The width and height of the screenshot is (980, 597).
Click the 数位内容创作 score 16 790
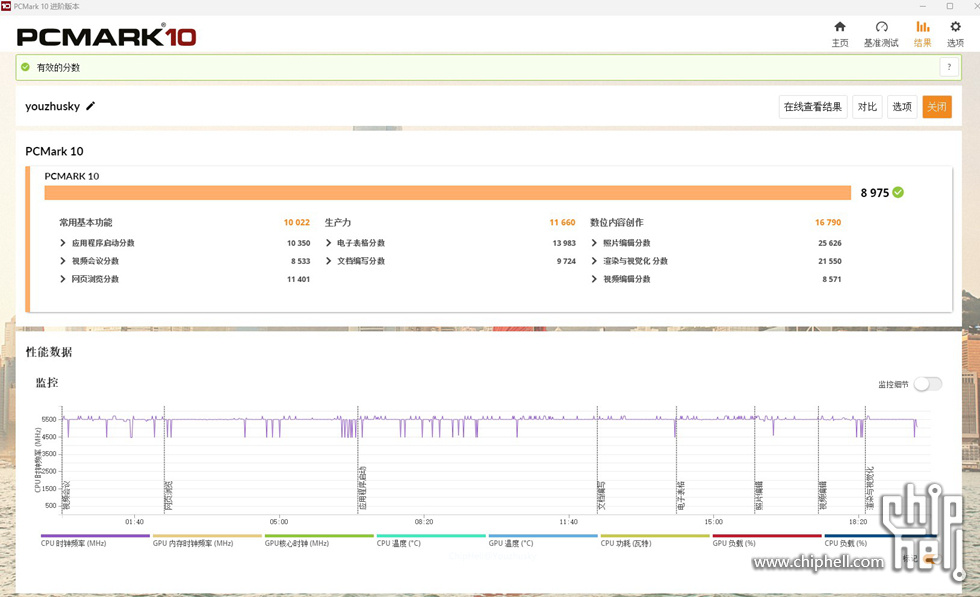point(828,223)
